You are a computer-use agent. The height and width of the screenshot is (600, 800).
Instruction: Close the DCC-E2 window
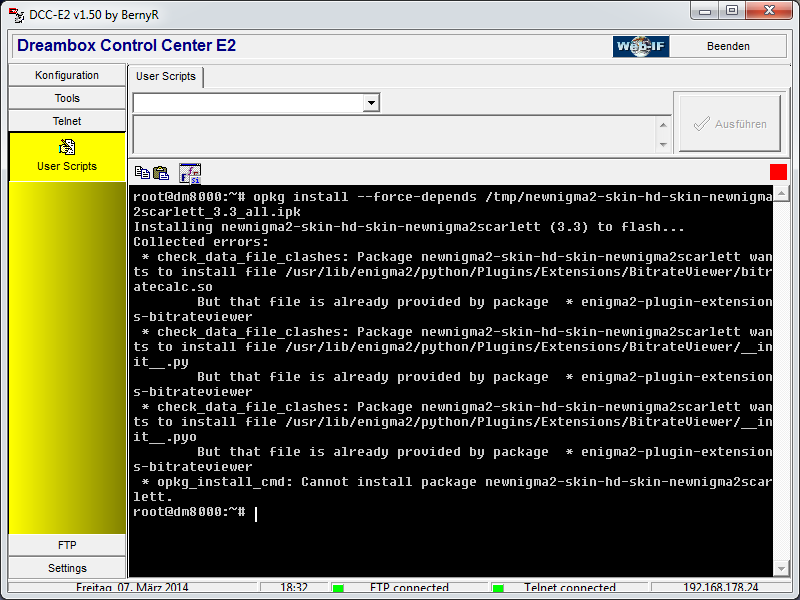pos(769,11)
